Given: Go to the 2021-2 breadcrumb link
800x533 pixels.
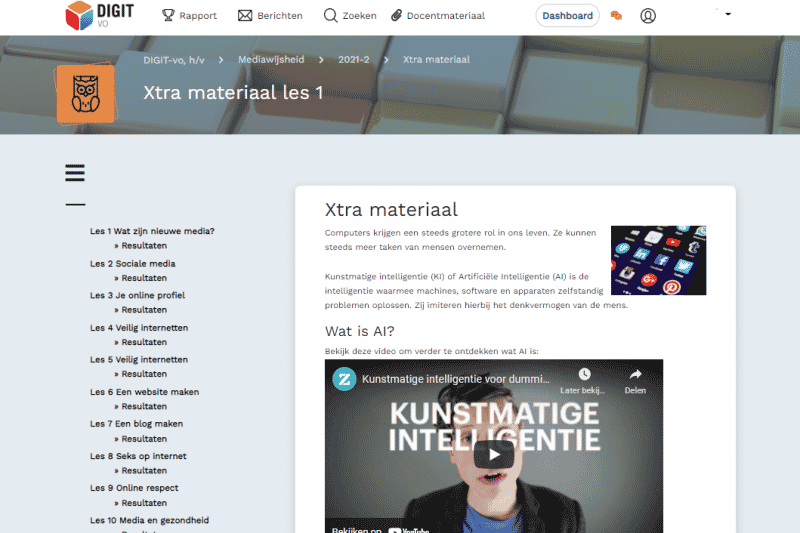Looking at the screenshot, I should pos(353,60).
